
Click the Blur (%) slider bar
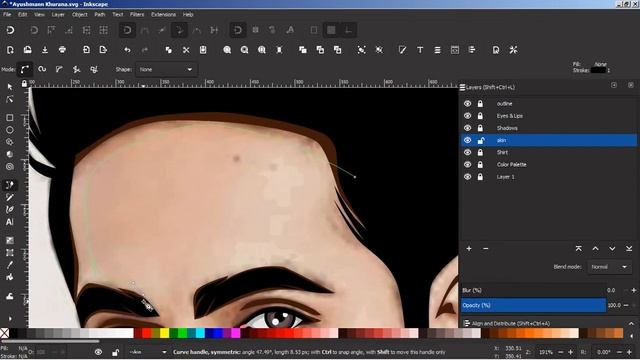(533, 290)
